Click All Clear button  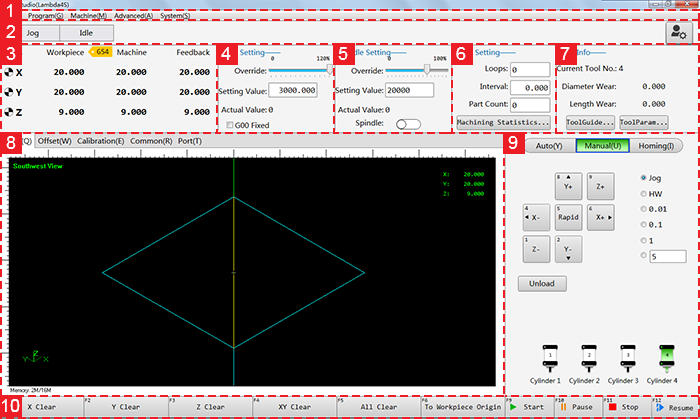coord(379,407)
